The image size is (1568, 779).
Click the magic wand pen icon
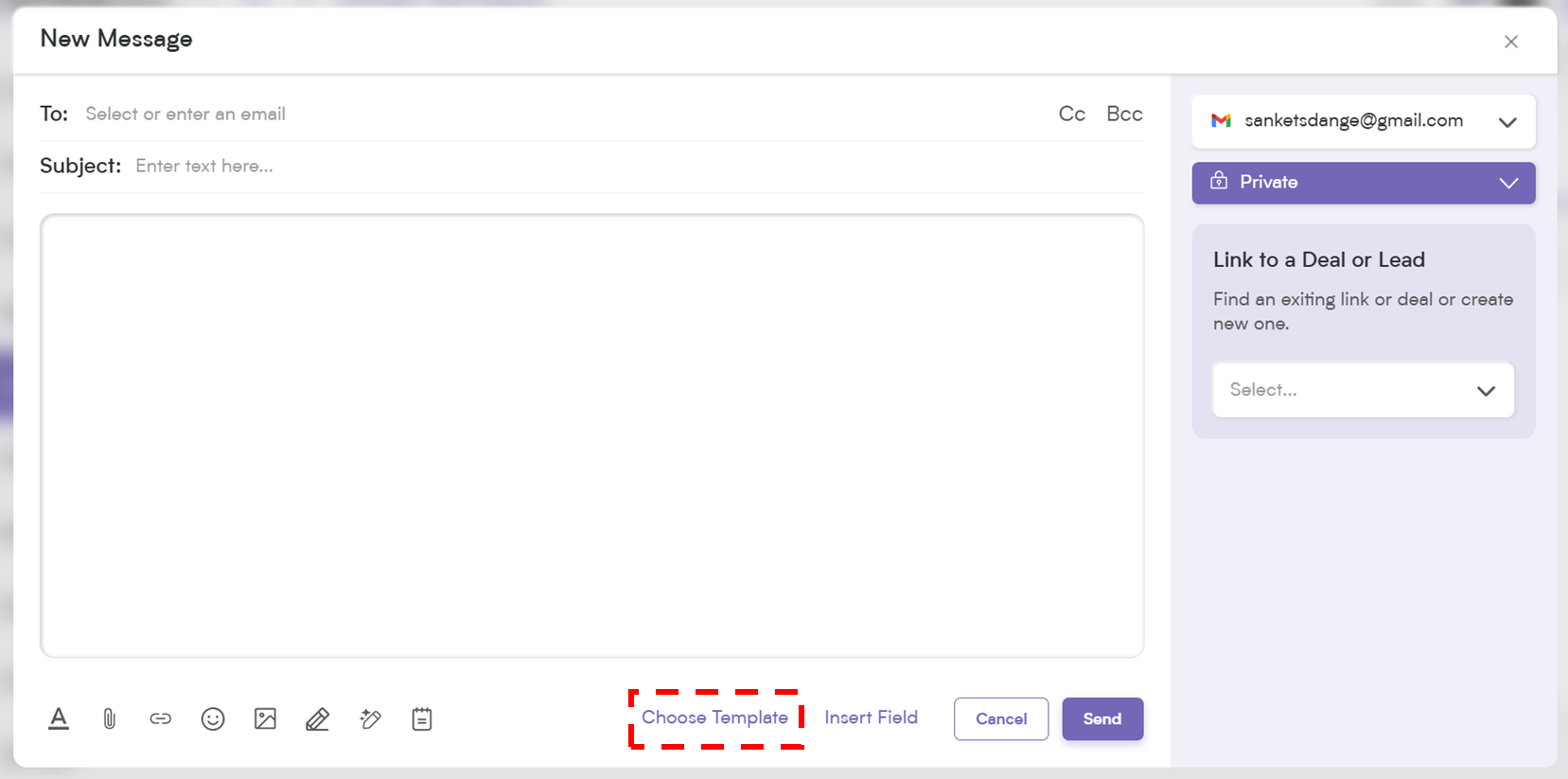[370, 719]
